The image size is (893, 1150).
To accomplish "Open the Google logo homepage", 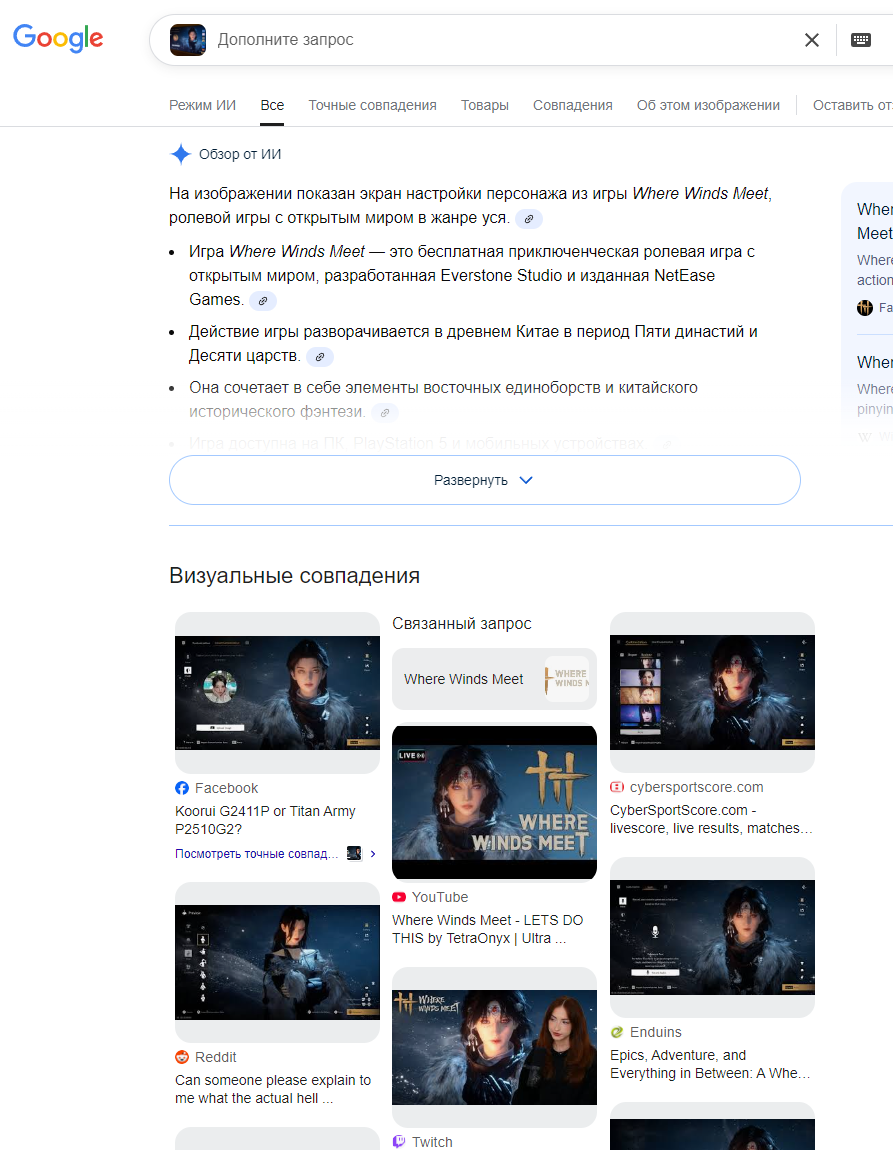I will pyautogui.click(x=58, y=38).
